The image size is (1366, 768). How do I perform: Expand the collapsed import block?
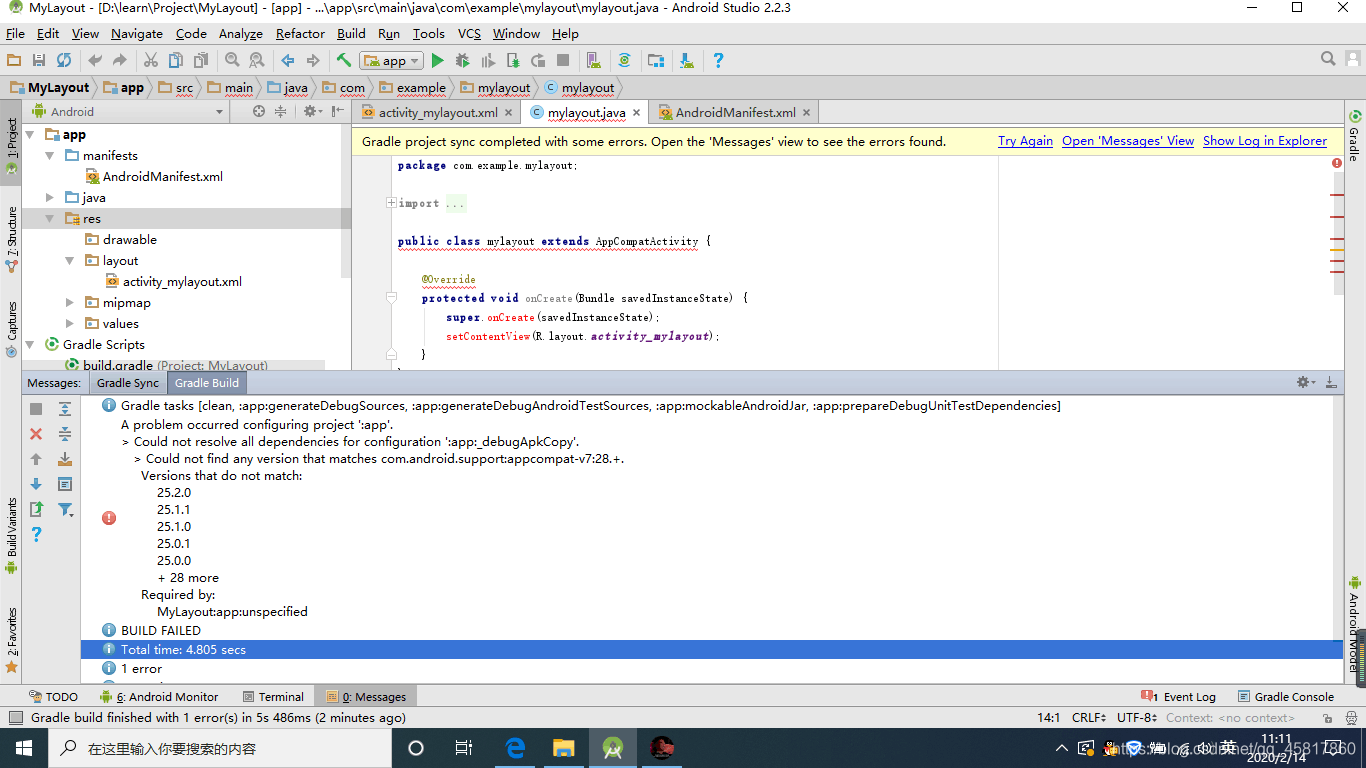coord(391,203)
